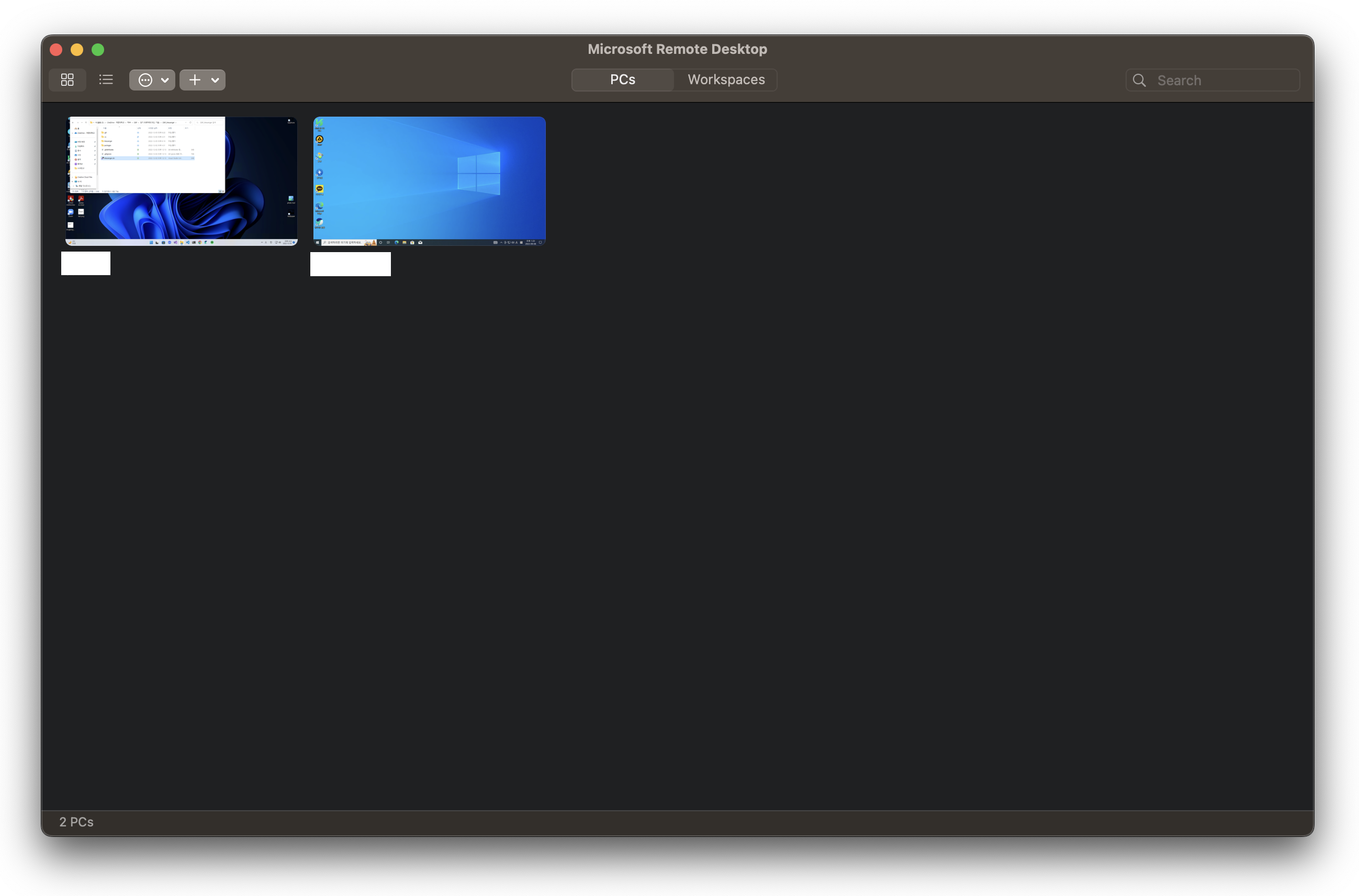
Task: Click name label under second PC
Action: [x=351, y=264]
